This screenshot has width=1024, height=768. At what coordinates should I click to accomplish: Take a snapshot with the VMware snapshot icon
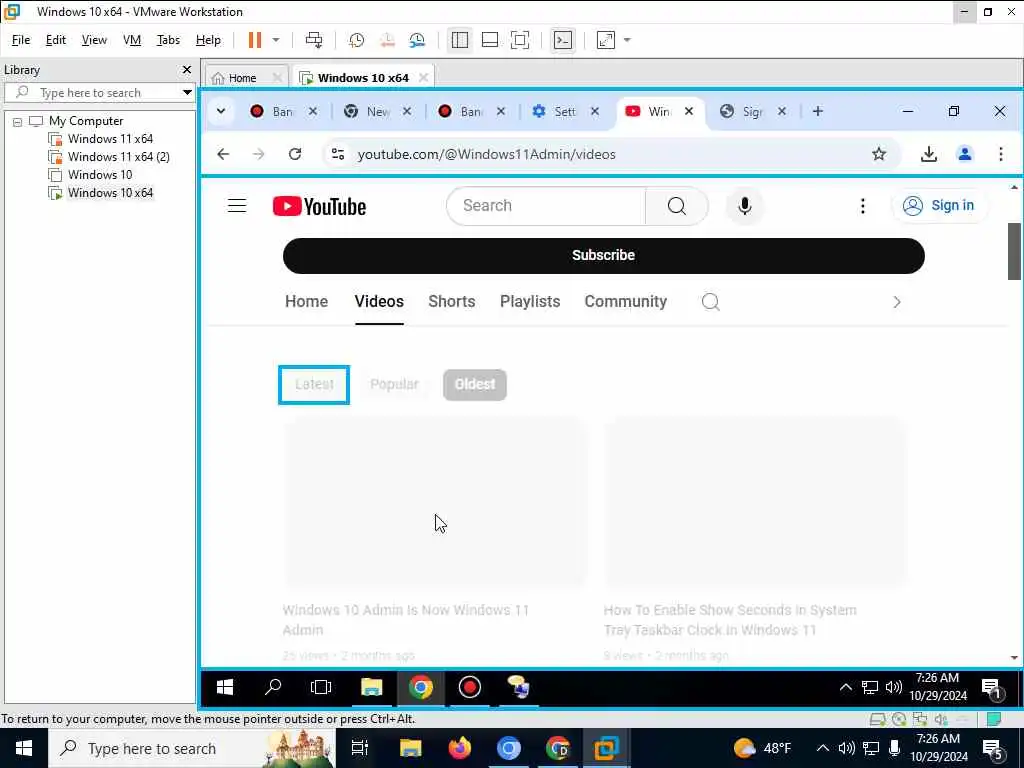pos(357,40)
